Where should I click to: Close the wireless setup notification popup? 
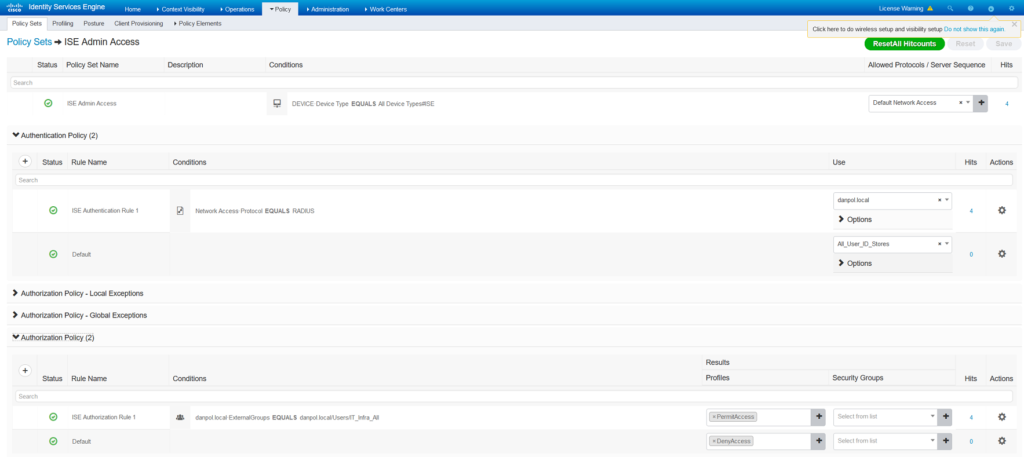pyautogui.click(x=1014, y=24)
